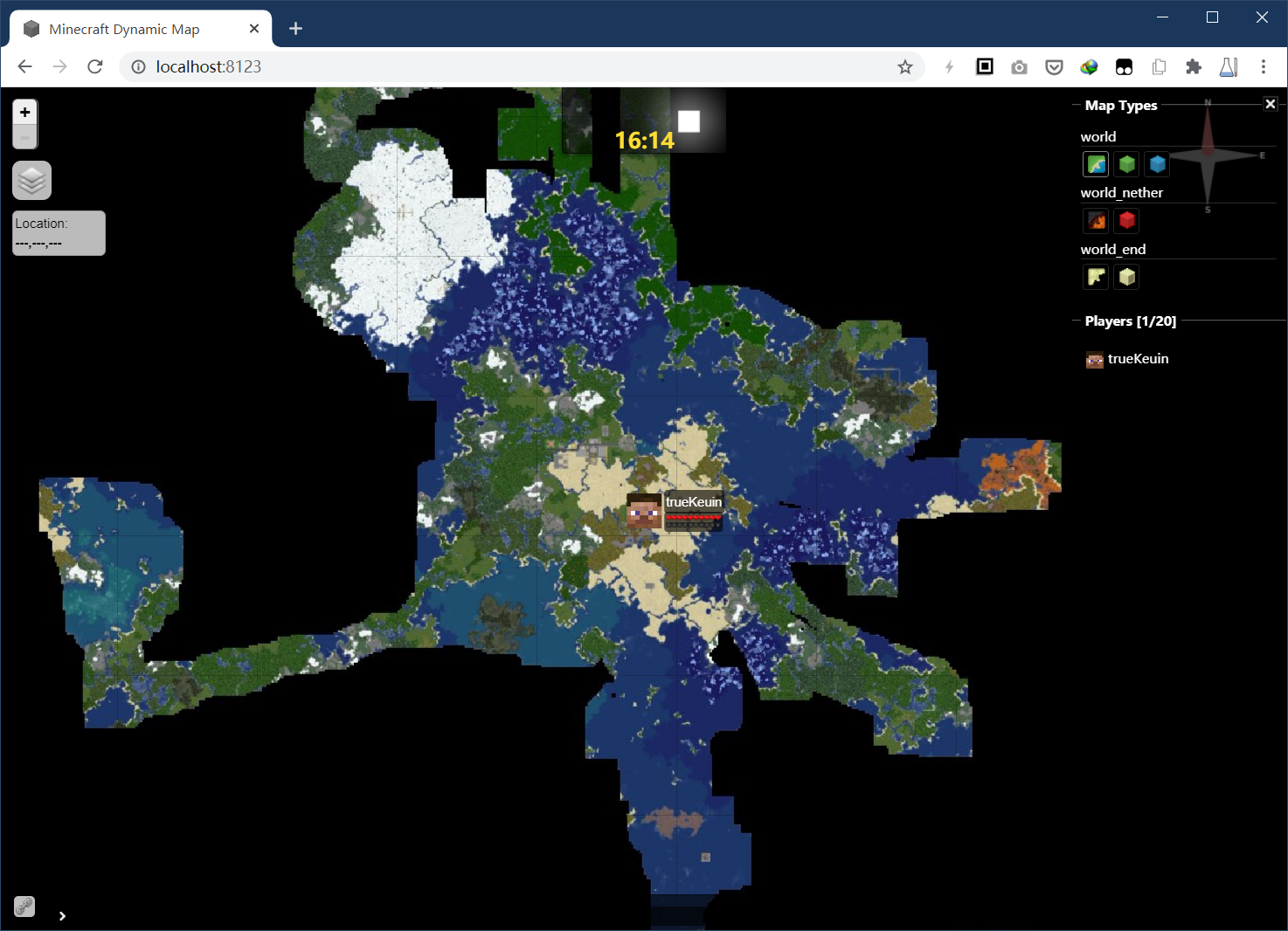Open a new browser tab

pyautogui.click(x=295, y=29)
